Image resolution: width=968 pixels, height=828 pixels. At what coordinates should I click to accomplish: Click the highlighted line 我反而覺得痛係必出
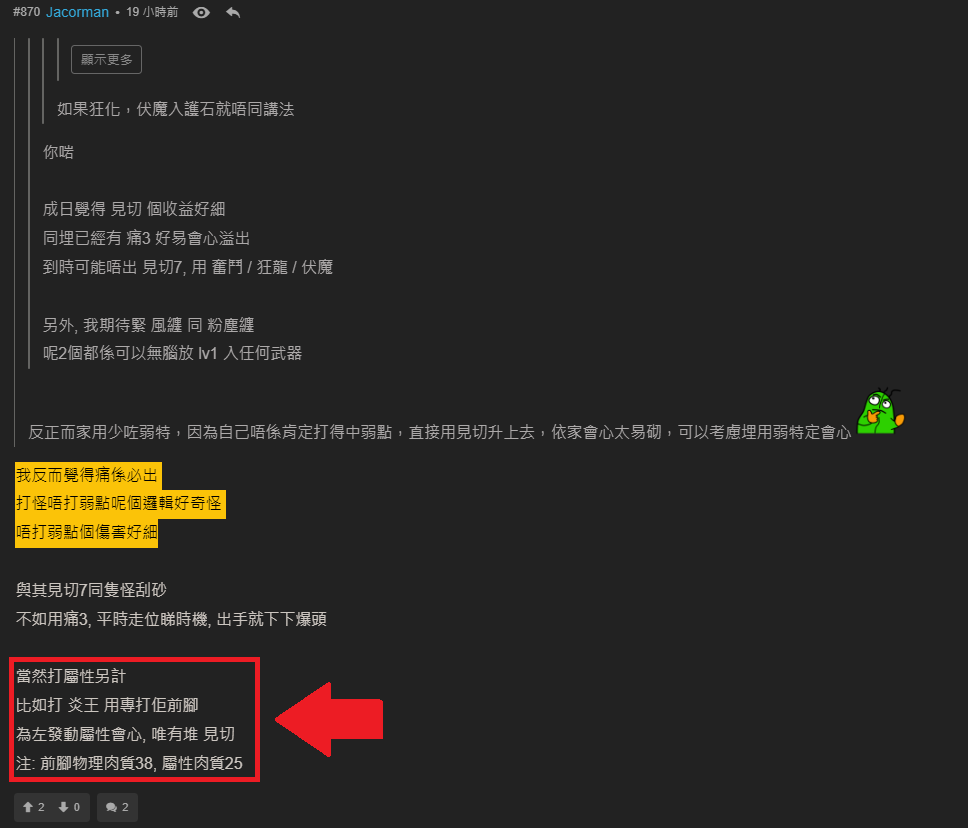tap(88, 475)
